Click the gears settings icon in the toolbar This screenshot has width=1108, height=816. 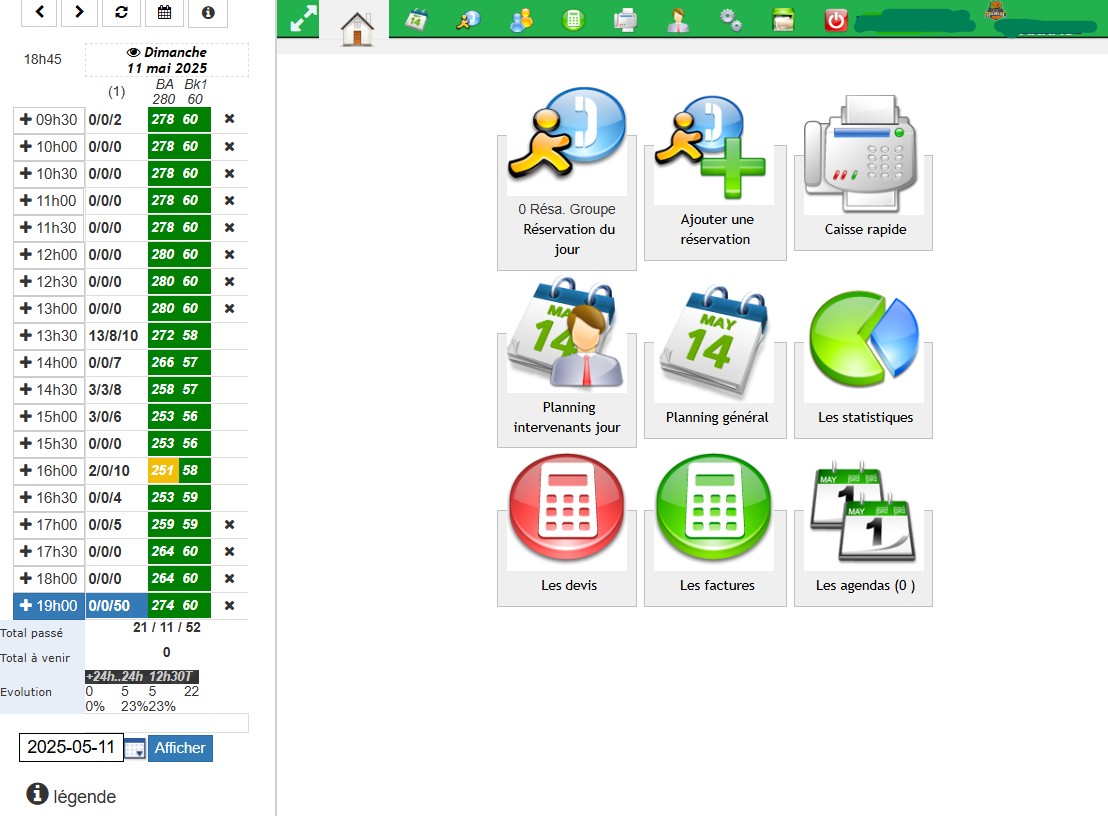(729, 18)
